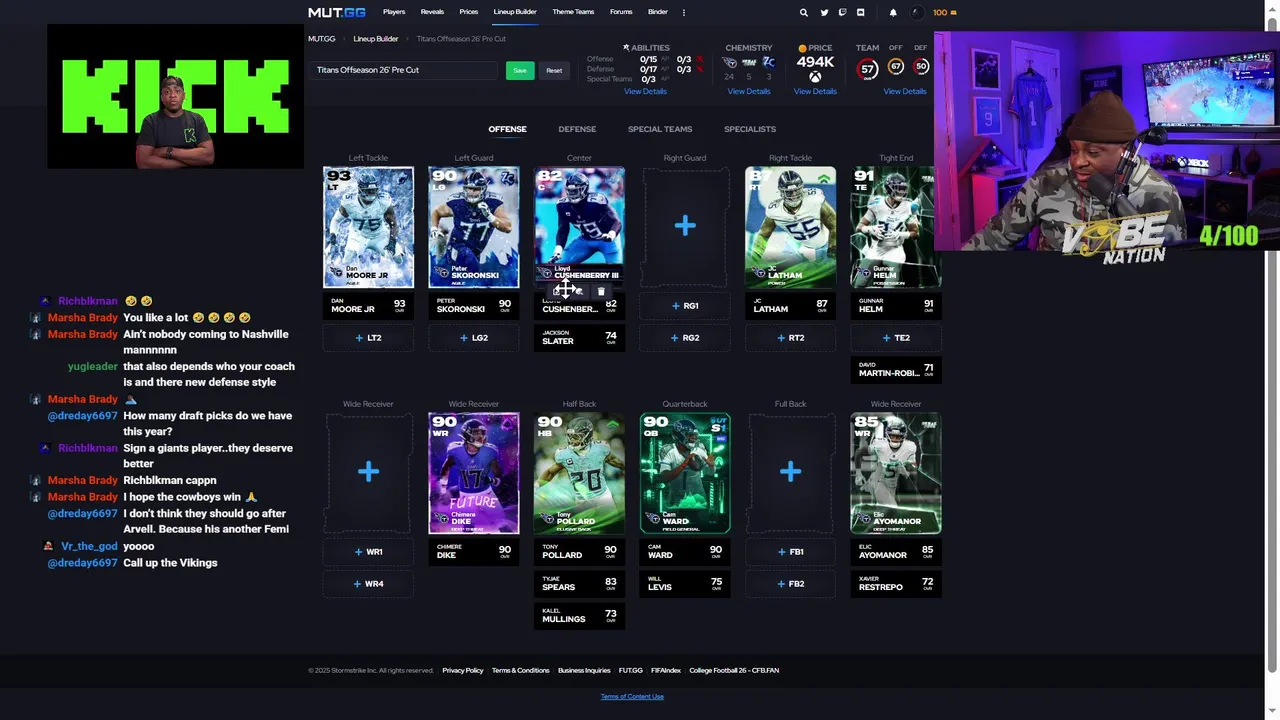Add a fullback to FB1 slot
Image resolution: width=1280 pixels, height=720 pixels.
click(790, 552)
